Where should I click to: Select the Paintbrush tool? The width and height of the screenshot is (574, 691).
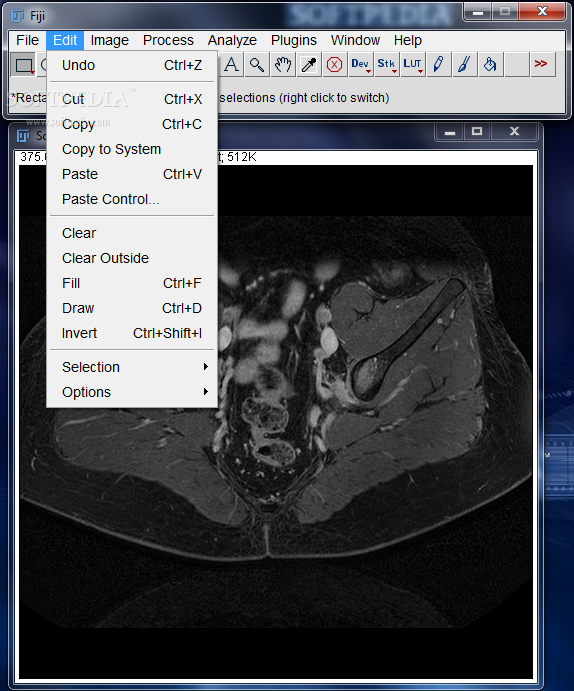[465, 65]
